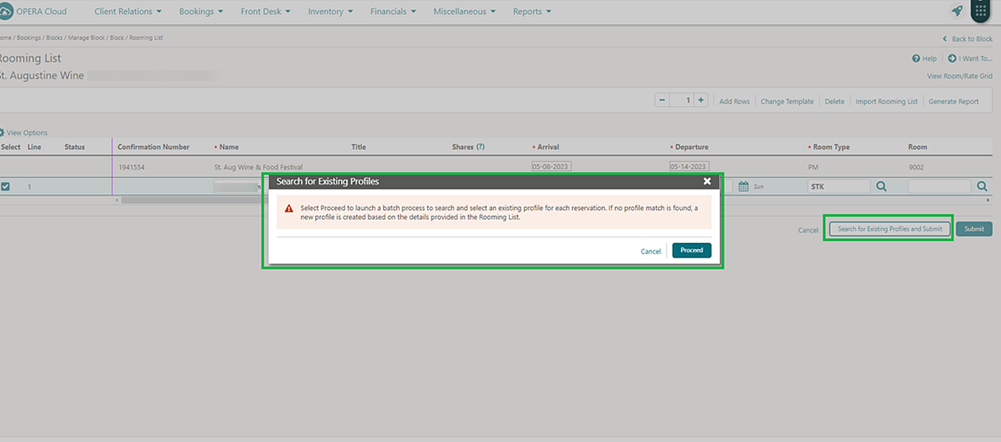Image resolution: width=1001 pixels, height=442 pixels.
Task: Expand the Client Relations menu
Action: [x=128, y=11]
